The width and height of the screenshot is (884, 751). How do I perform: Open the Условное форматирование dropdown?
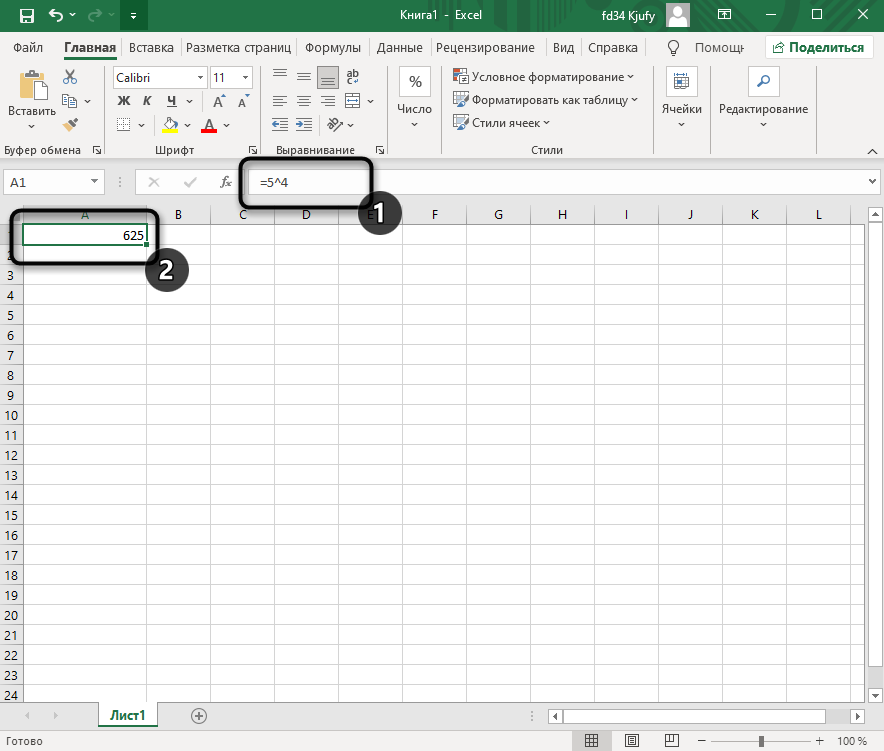tap(544, 77)
